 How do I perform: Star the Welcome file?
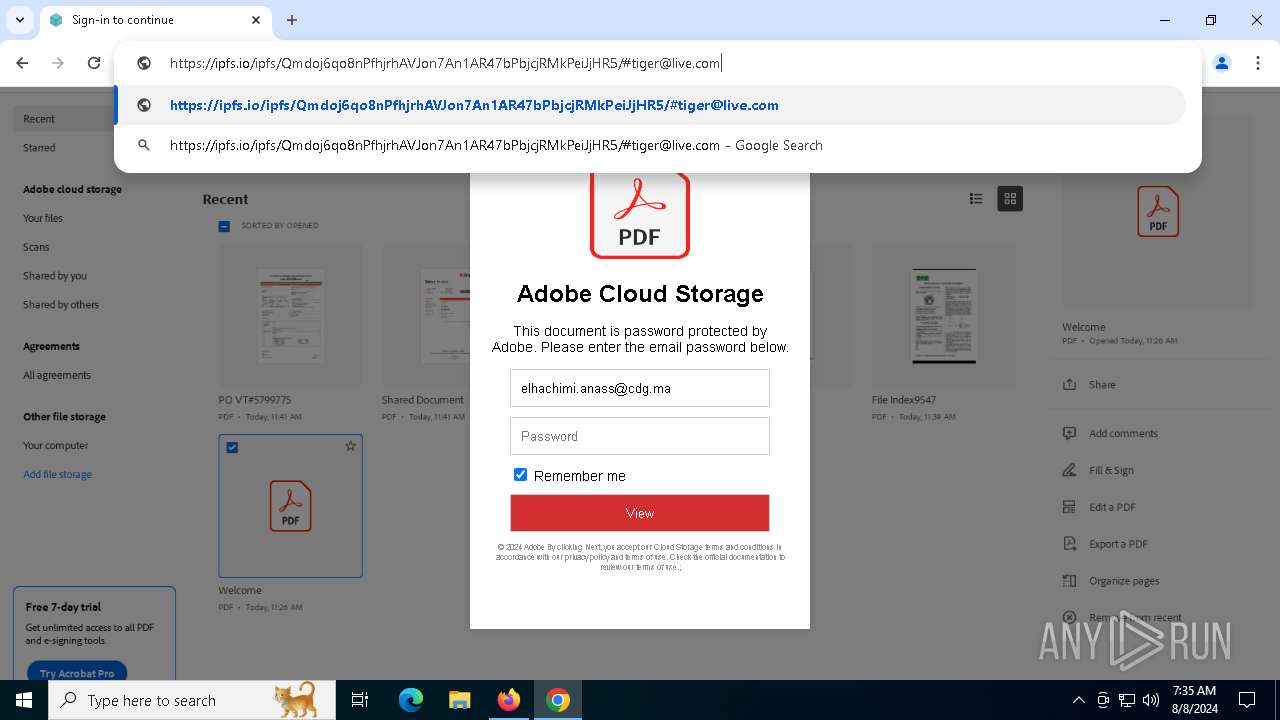tap(350, 446)
